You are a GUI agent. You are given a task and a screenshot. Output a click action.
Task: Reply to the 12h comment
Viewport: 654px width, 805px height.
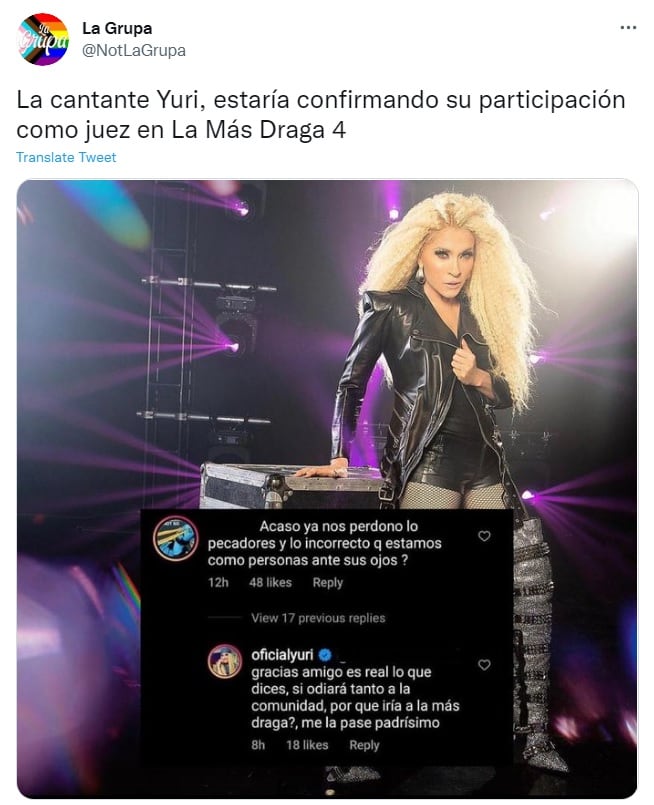click(x=328, y=583)
